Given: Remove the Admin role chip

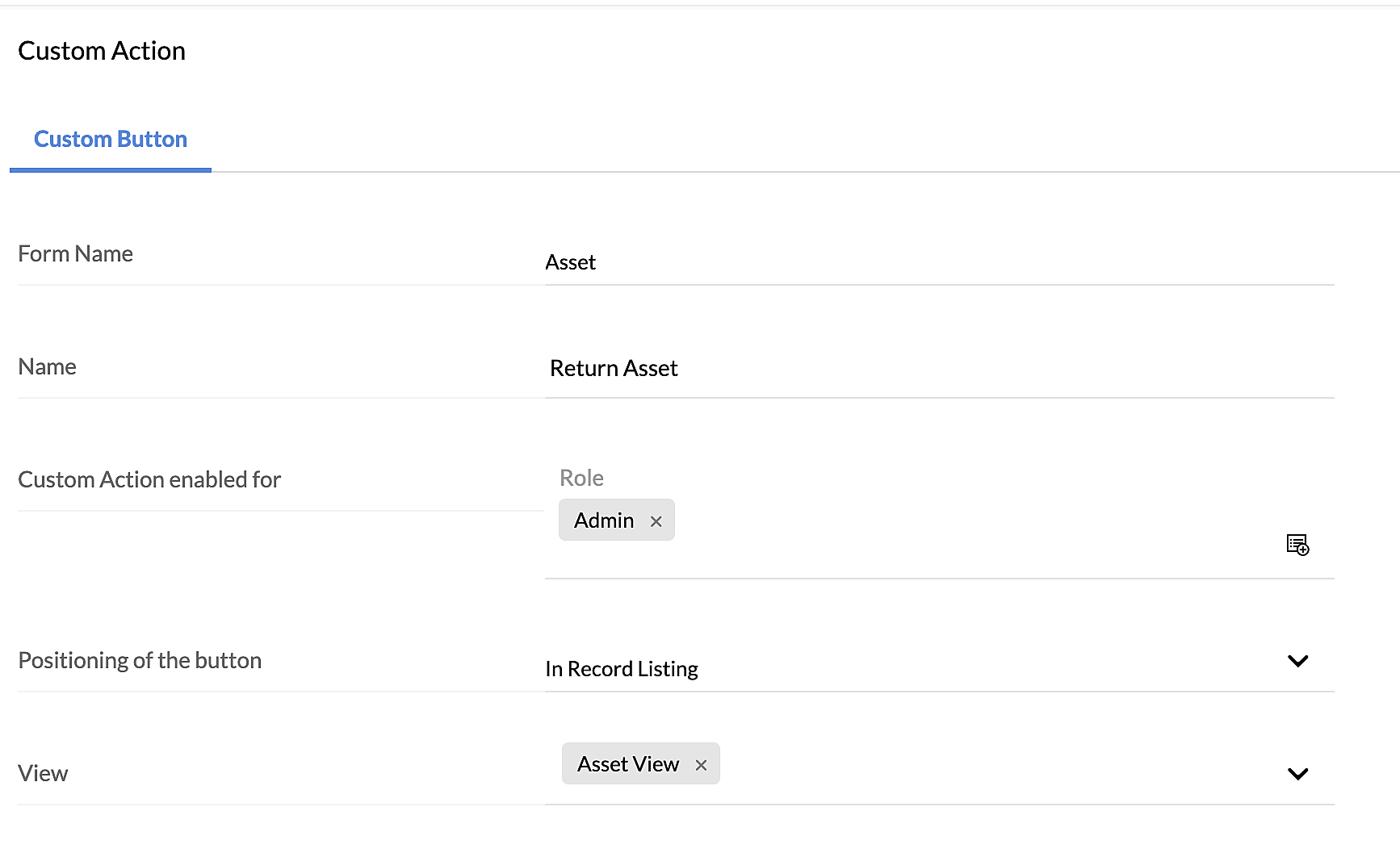Looking at the screenshot, I should pos(656,521).
